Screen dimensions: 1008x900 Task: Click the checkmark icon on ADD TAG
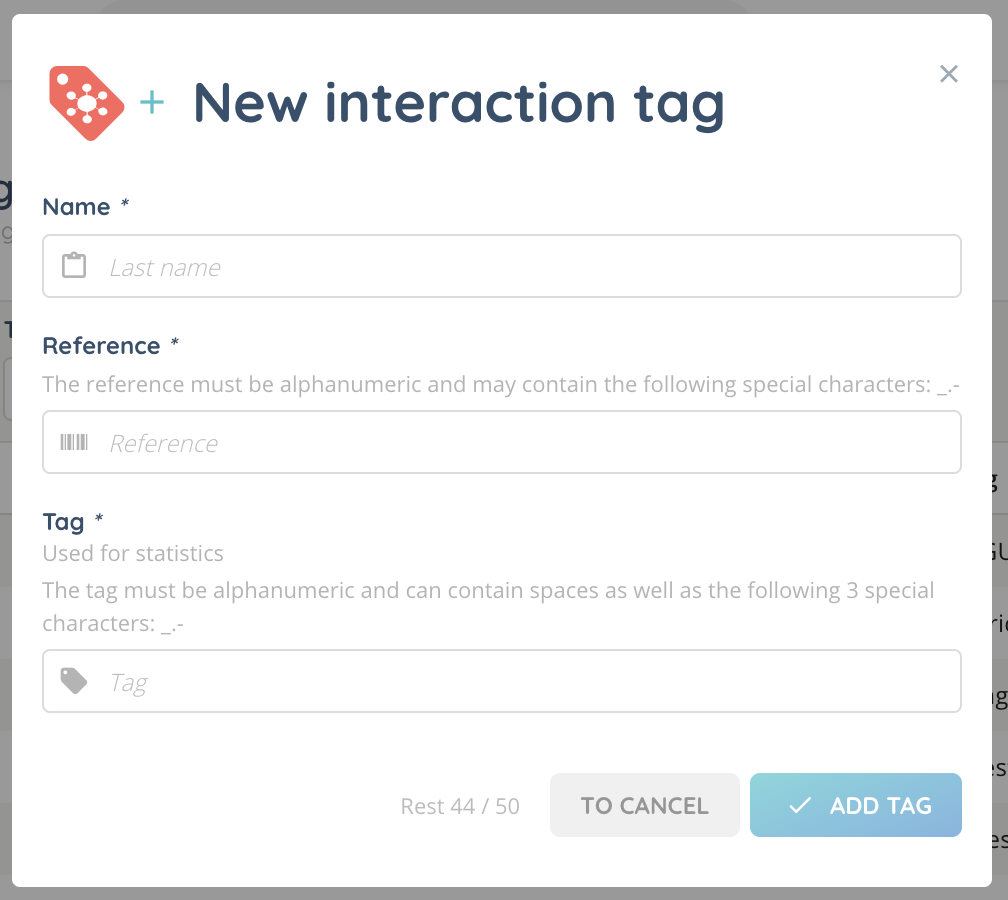coord(799,805)
